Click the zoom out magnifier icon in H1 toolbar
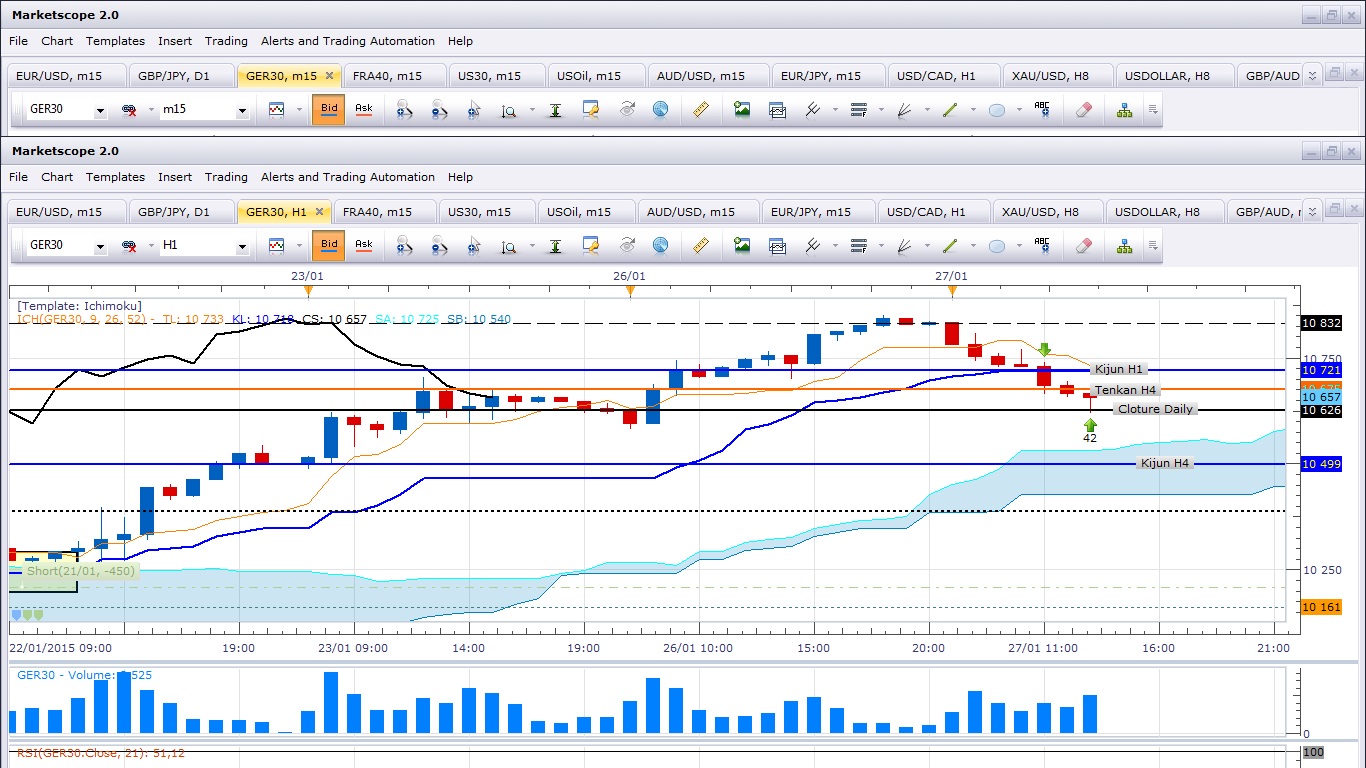 pos(438,245)
